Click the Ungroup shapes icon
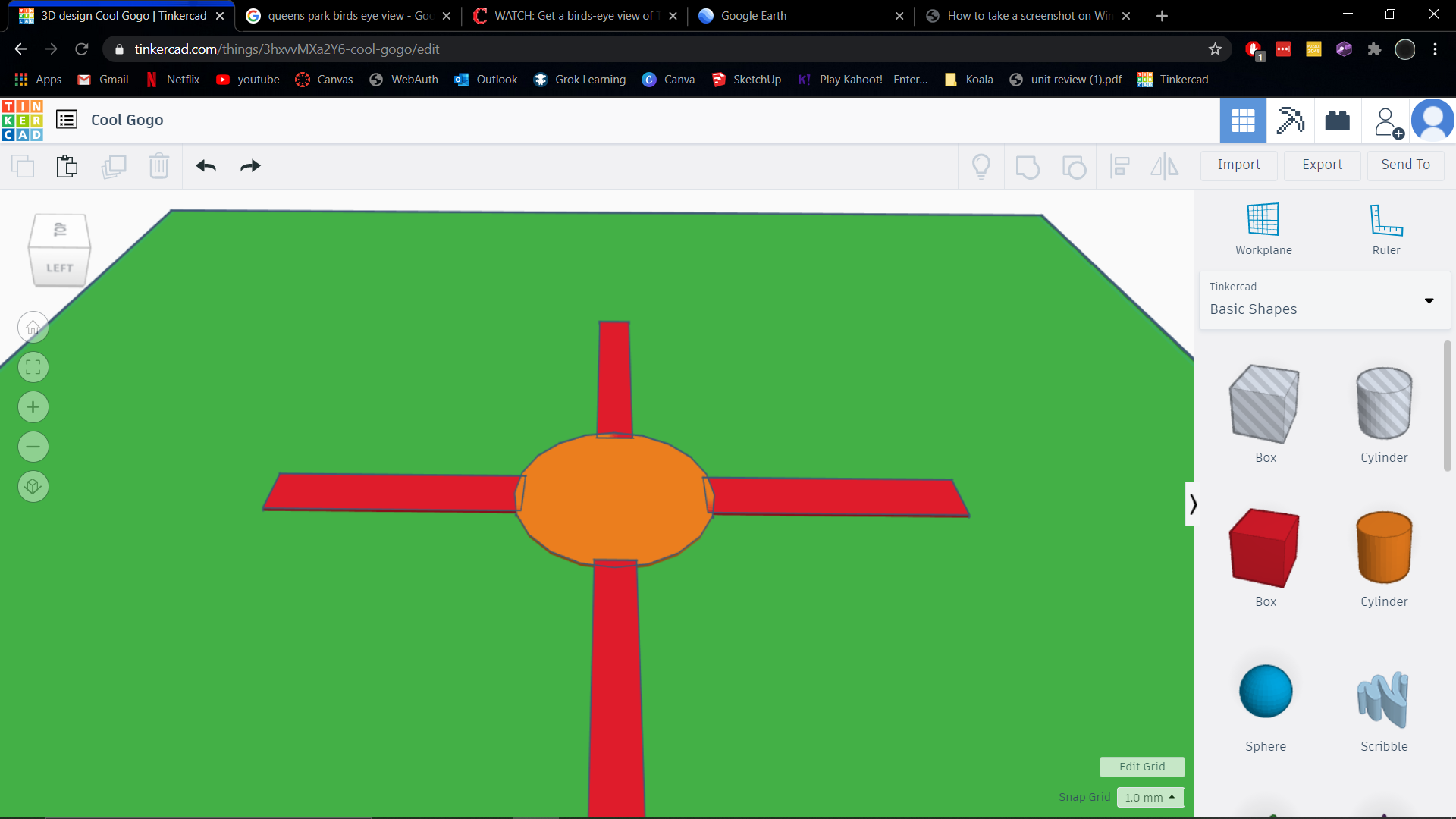 [1074, 166]
